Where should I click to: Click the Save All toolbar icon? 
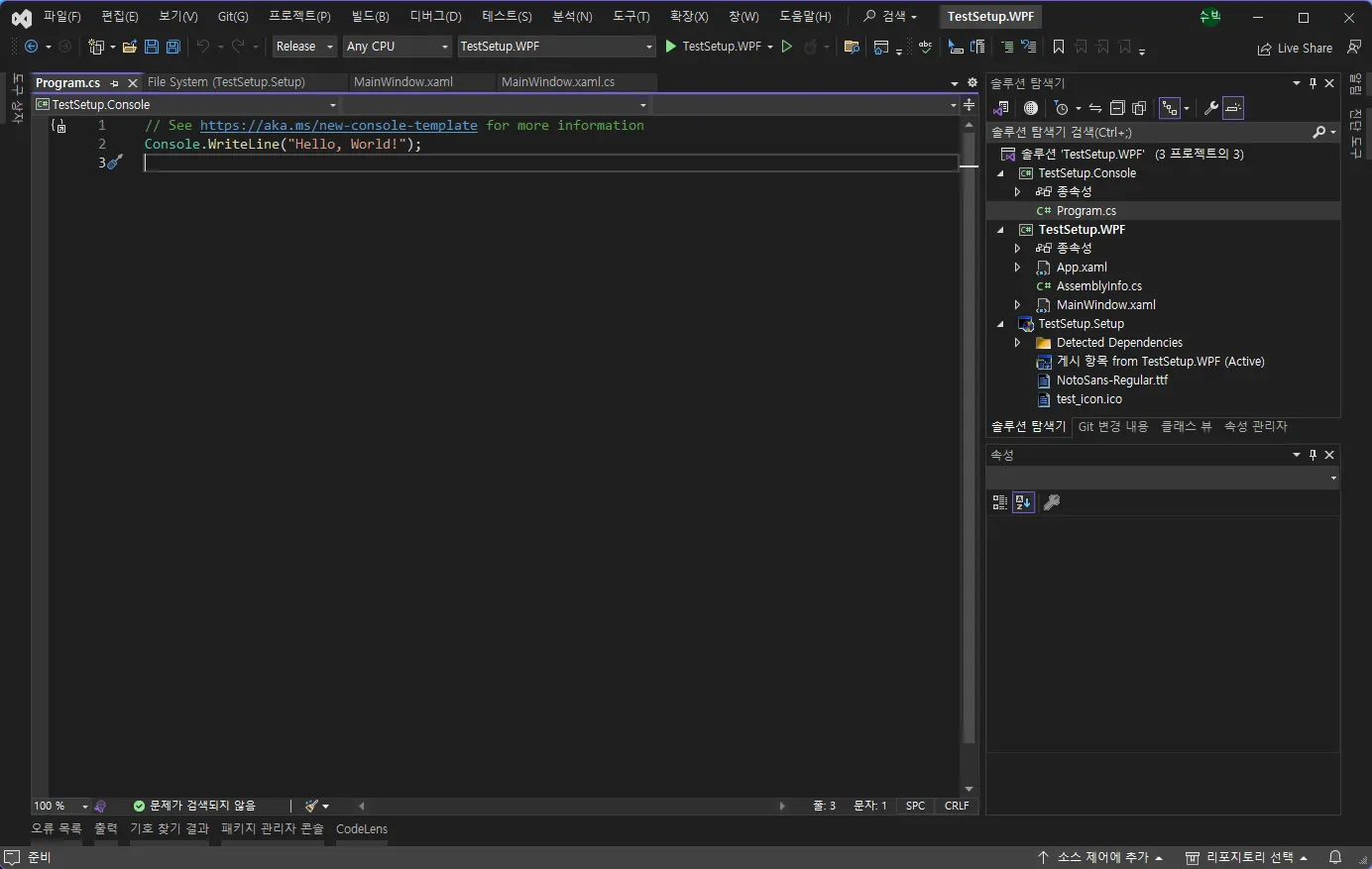(173, 47)
